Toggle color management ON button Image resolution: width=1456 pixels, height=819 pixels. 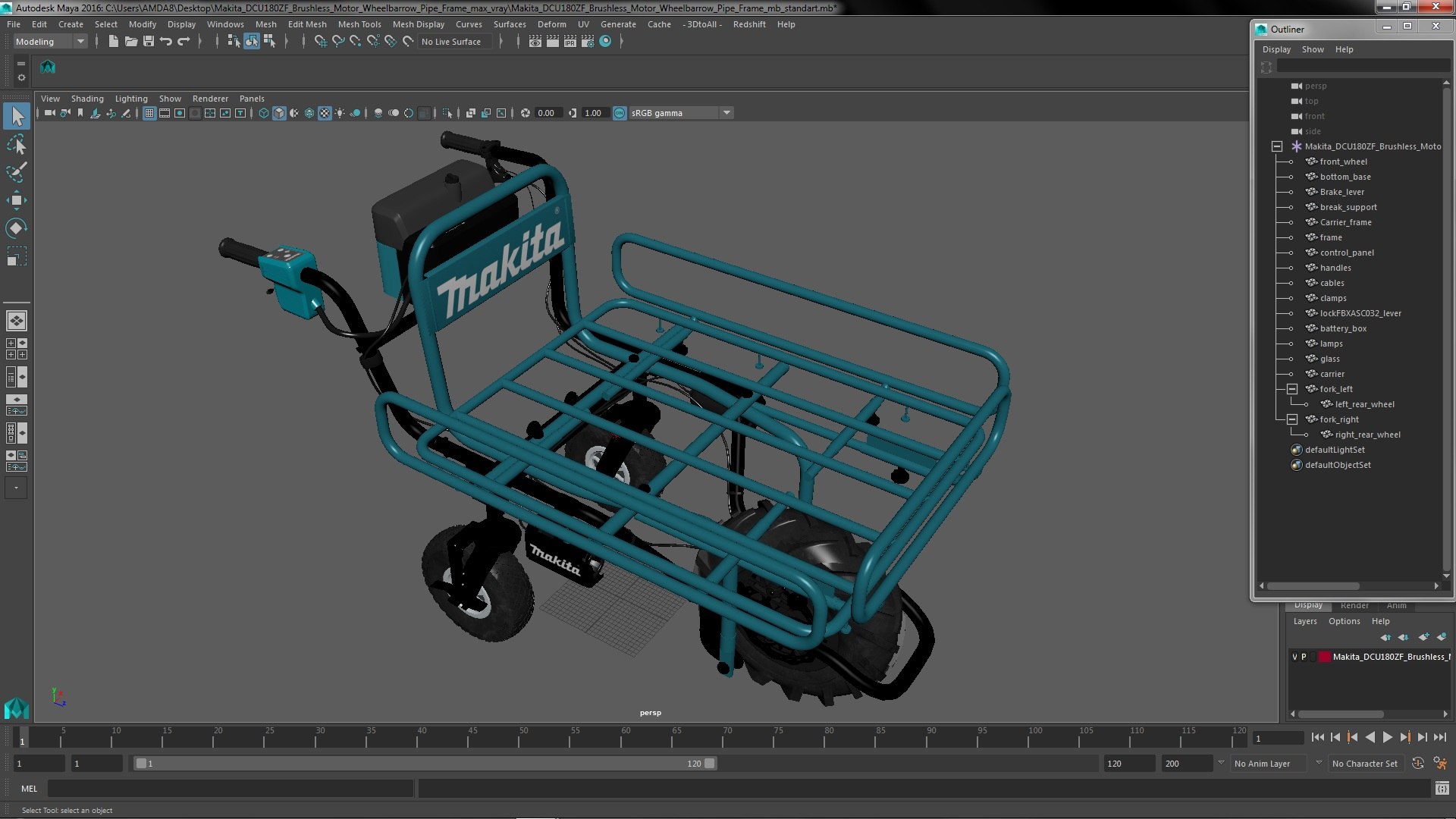coord(620,113)
